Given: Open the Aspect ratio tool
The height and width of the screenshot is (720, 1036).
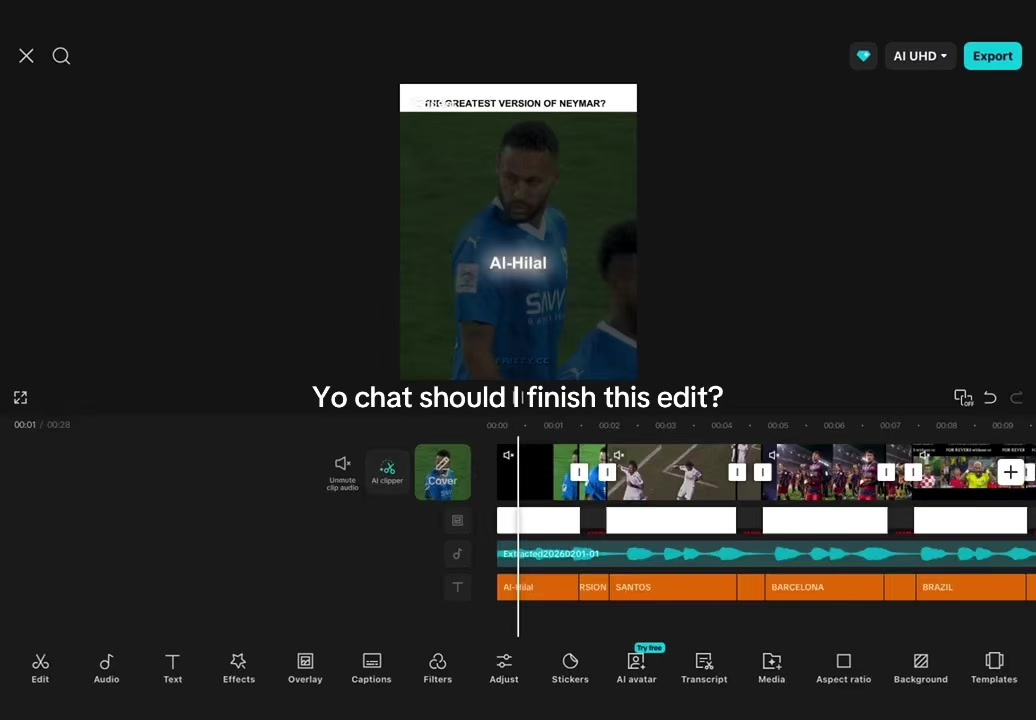Looking at the screenshot, I should point(844,668).
